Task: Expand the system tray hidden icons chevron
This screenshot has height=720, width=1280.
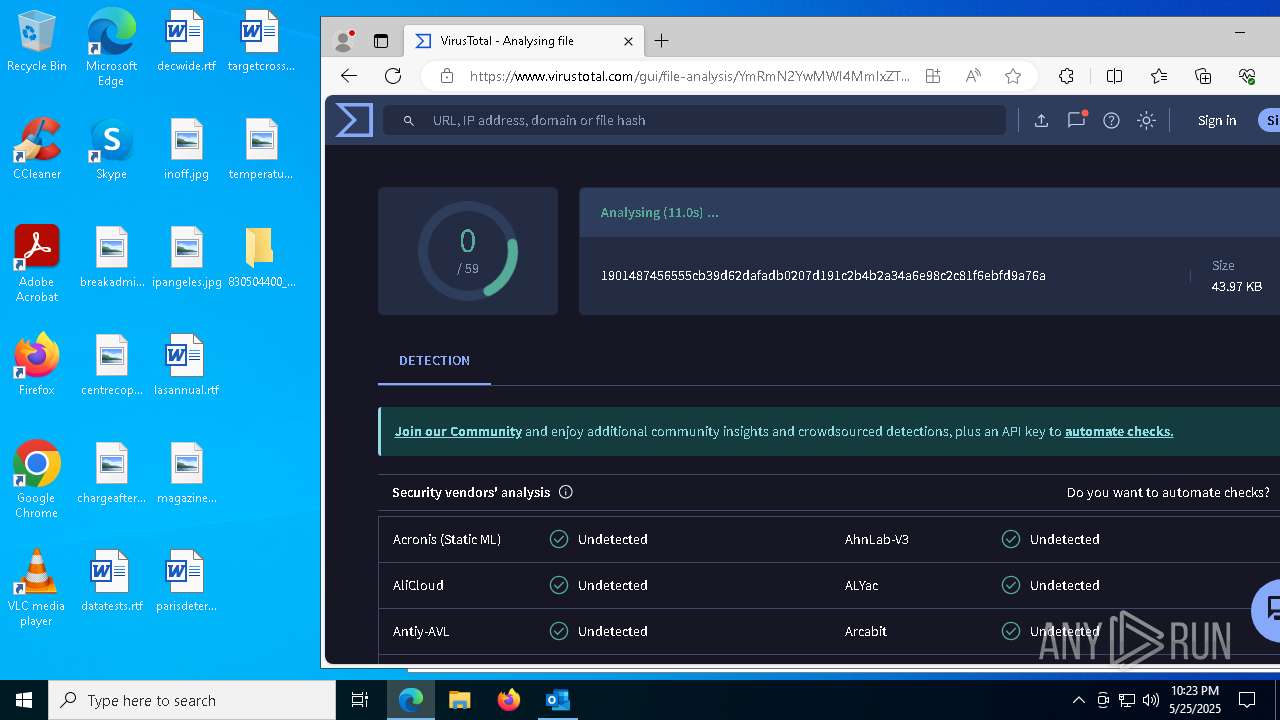Action: pos(1078,700)
